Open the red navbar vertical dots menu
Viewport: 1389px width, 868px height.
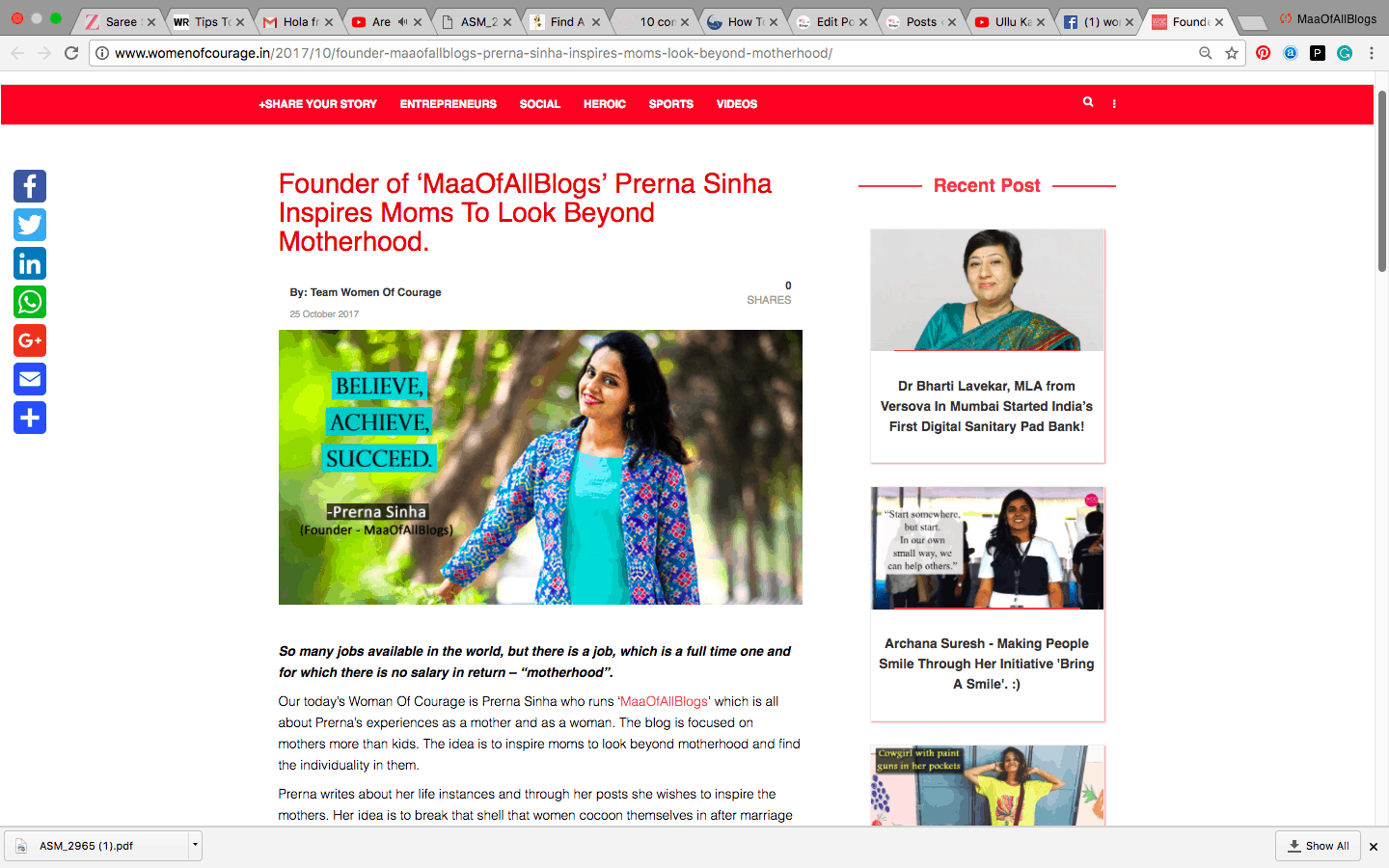1114,103
